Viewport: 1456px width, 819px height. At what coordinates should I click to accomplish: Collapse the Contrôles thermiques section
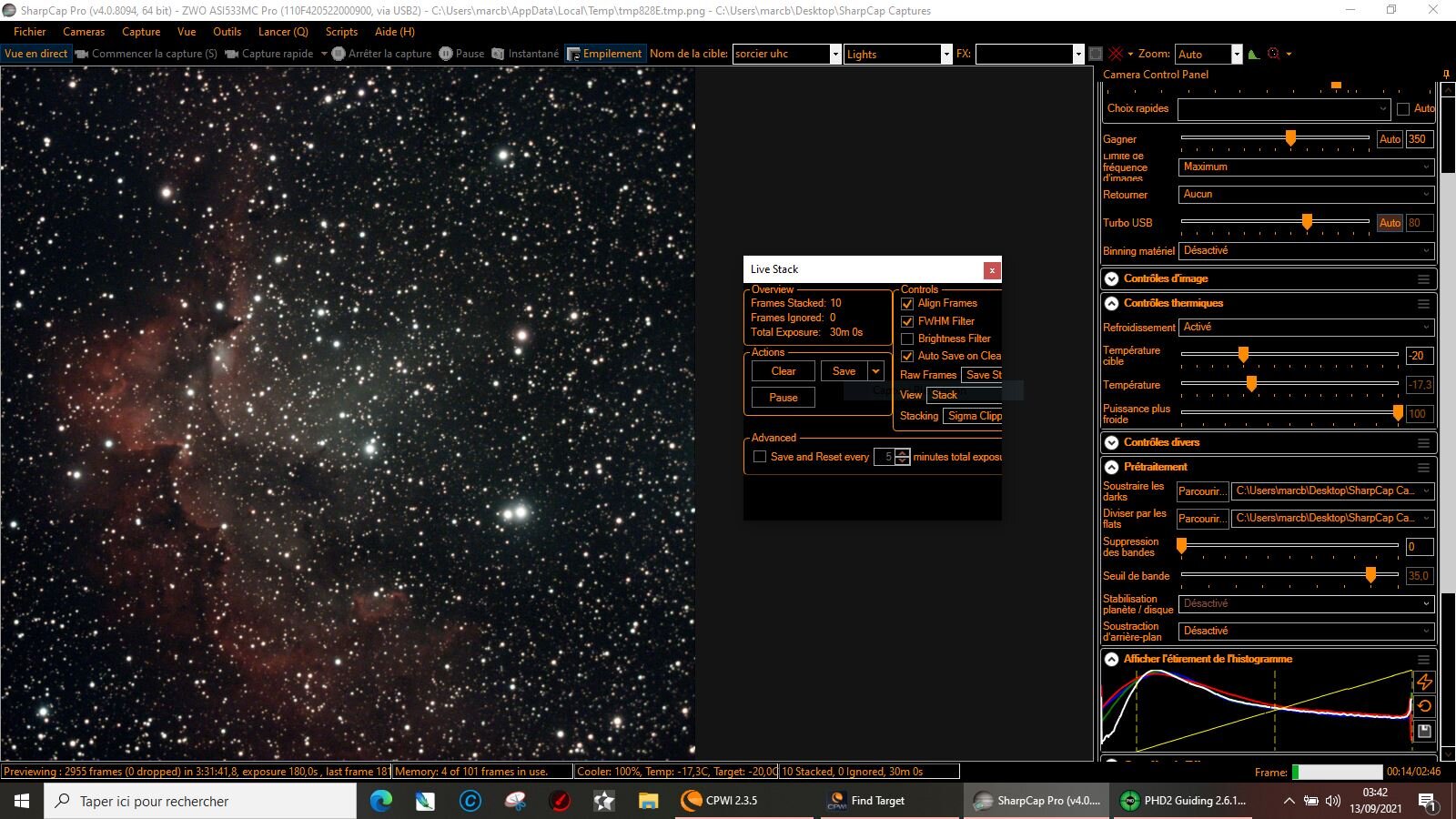pyautogui.click(x=1111, y=303)
